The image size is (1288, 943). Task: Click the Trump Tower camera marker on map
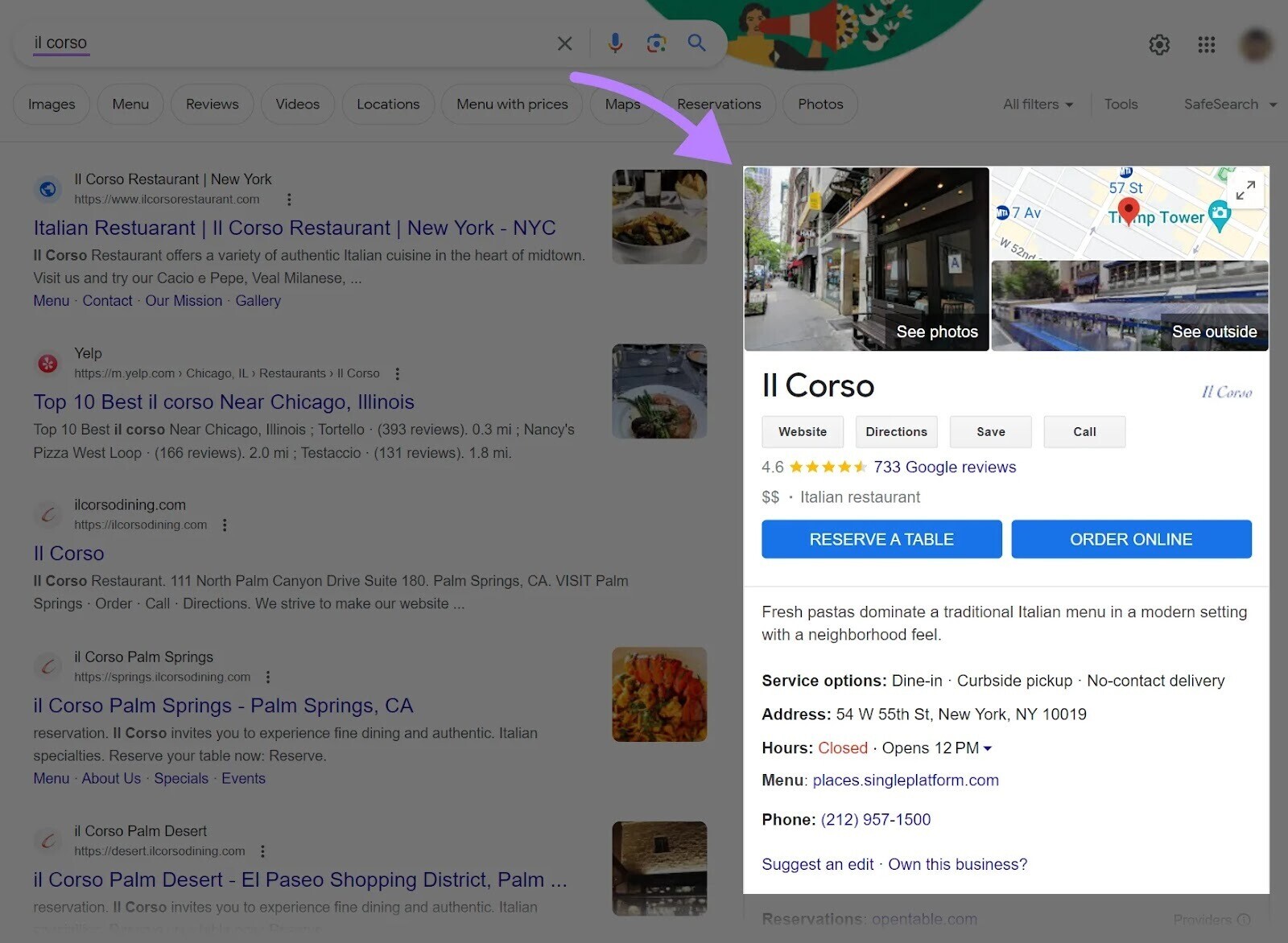pyautogui.click(x=1220, y=216)
